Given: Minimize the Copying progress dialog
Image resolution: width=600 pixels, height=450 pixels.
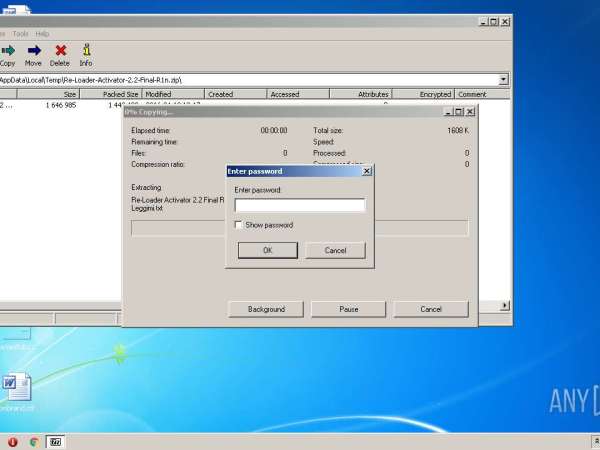Looking at the screenshot, I should 448,112.
